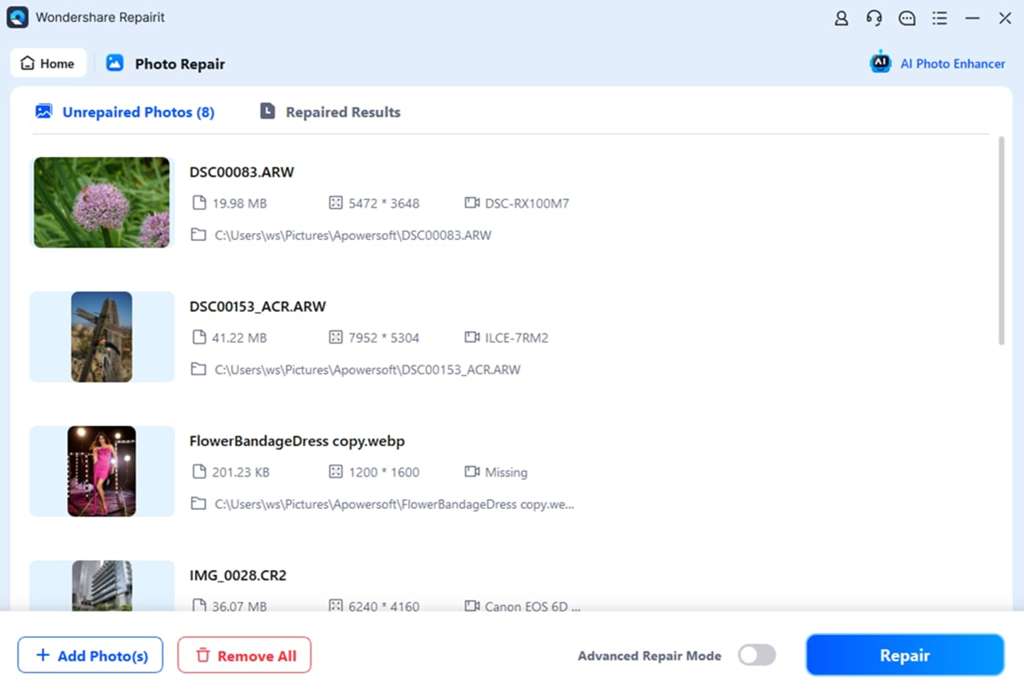Go to the Home tab

point(47,63)
